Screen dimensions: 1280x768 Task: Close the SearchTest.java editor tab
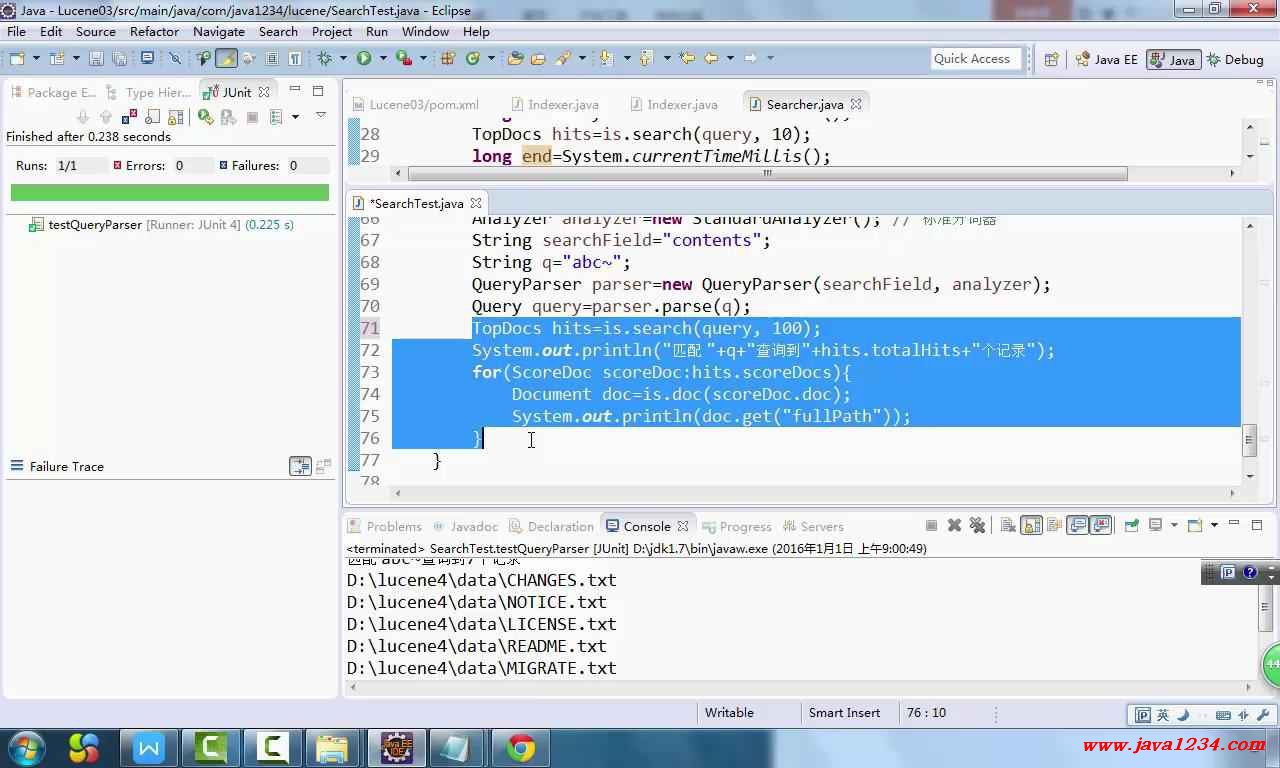(476, 203)
